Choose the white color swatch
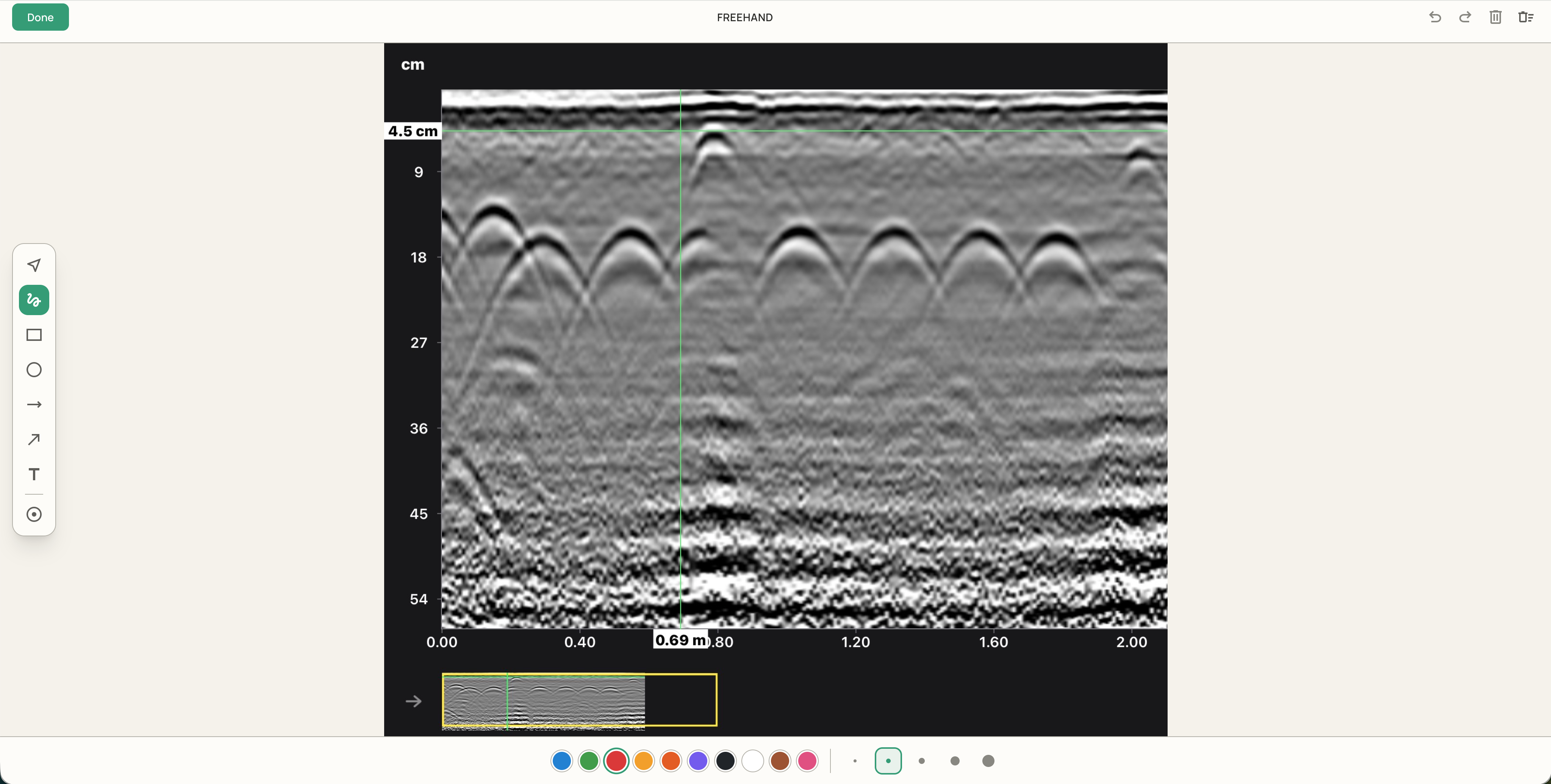 click(753, 761)
